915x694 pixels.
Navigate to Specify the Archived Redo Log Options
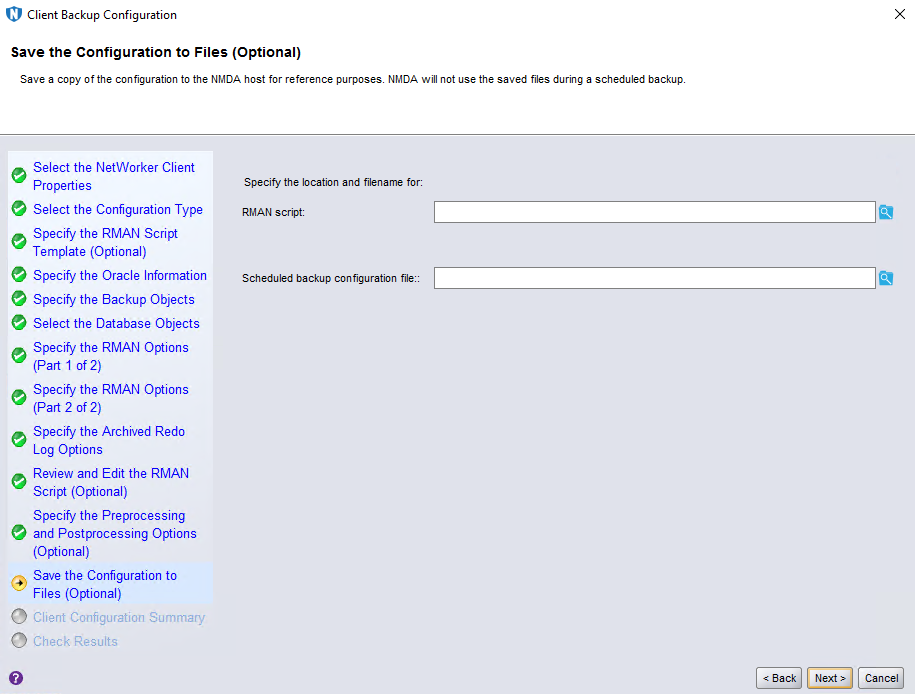[108, 441]
